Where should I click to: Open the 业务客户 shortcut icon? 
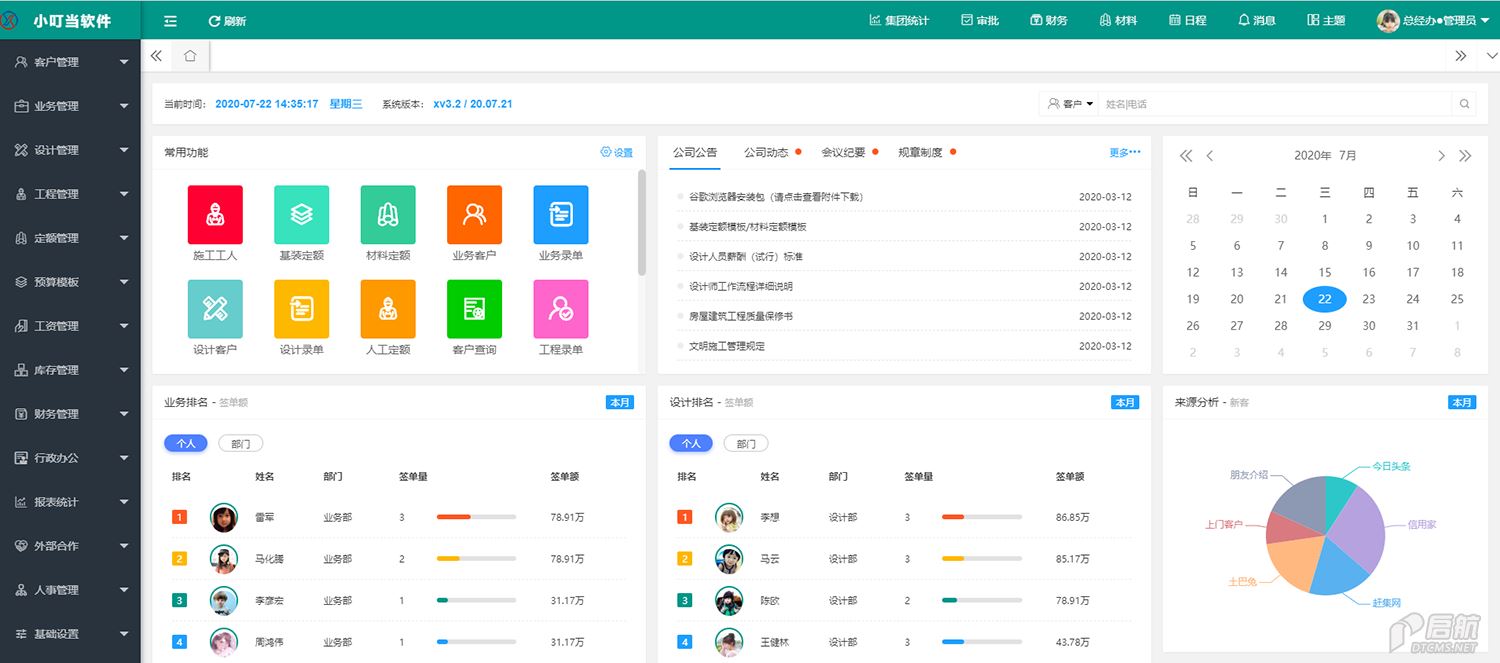point(474,214)
